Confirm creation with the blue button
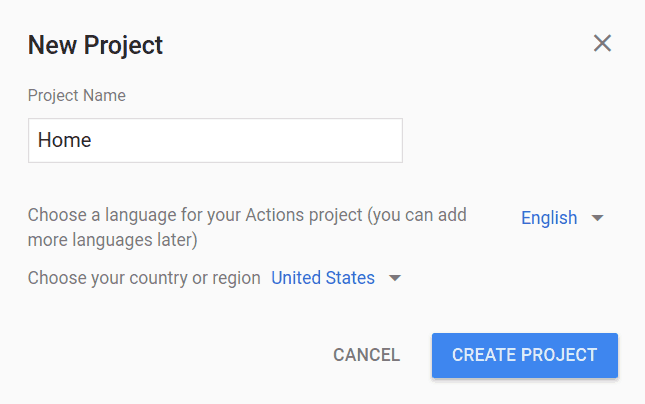Image resolution: width=645 pixels, height=404 pixels. [x=525, y=355]
